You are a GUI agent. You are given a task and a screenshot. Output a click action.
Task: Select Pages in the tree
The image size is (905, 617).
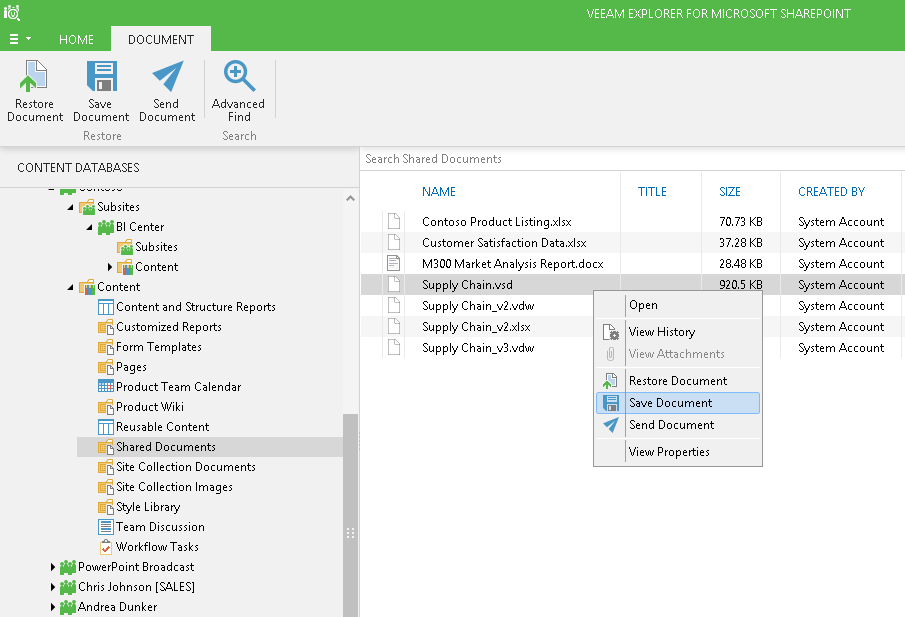[131, 367]
